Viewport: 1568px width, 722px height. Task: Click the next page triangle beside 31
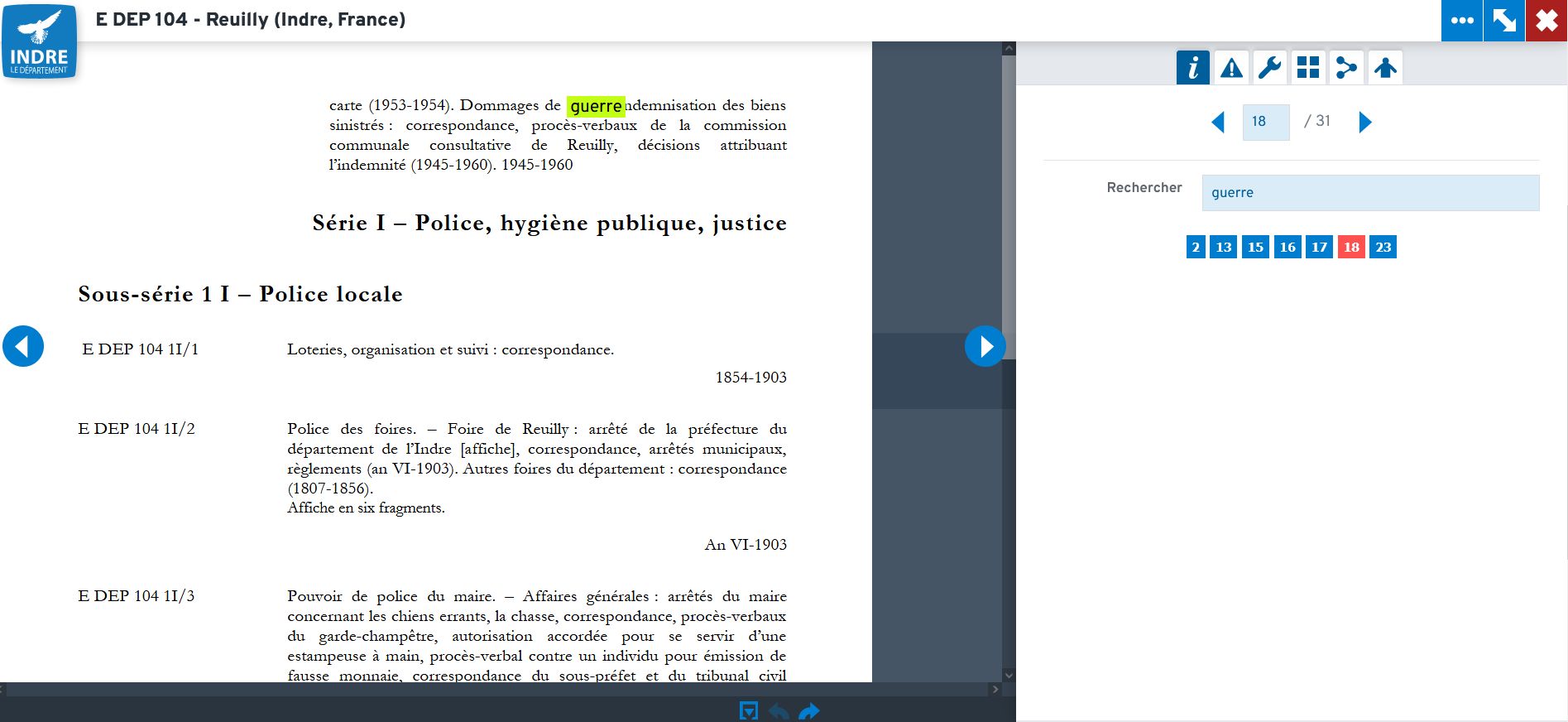point(1365,123)
